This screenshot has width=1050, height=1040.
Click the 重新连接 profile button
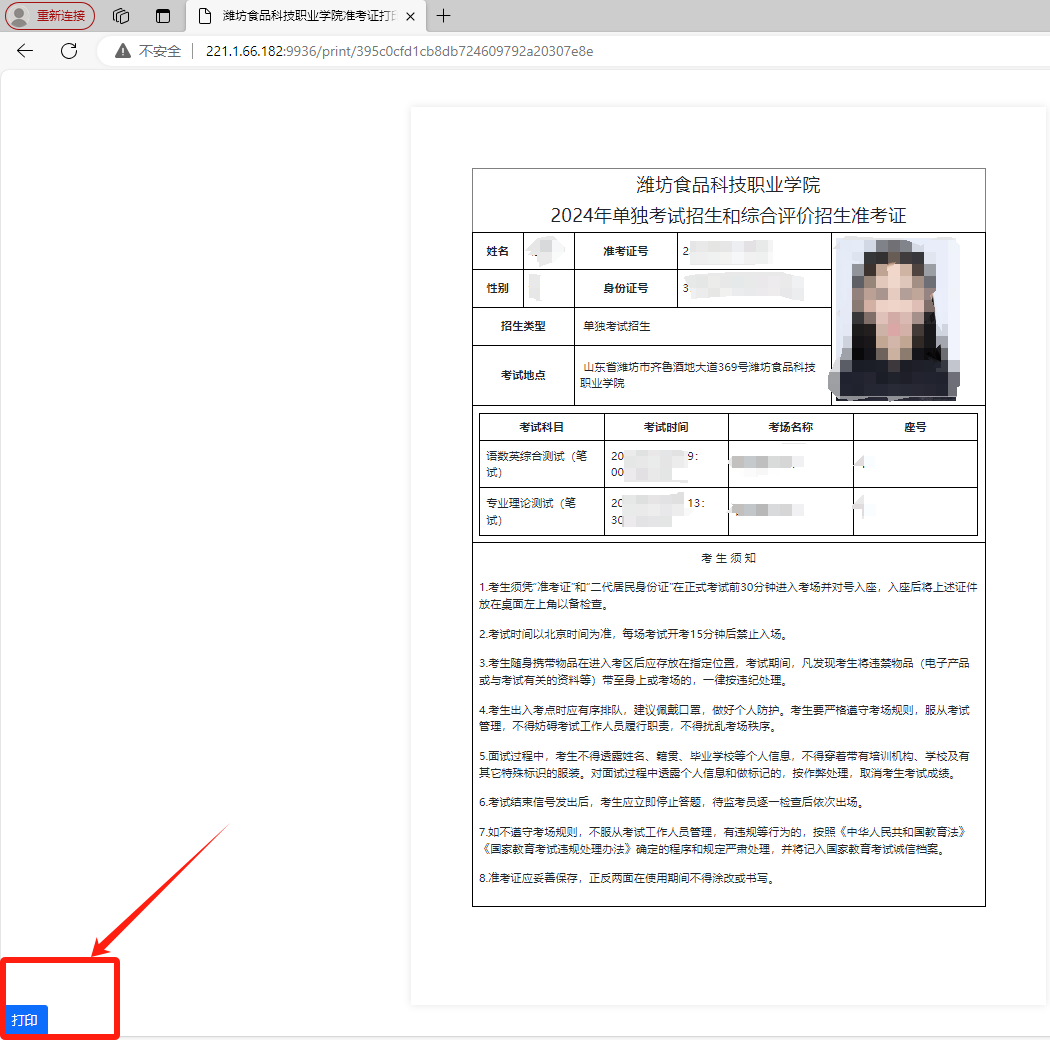[x=51, y=16]
